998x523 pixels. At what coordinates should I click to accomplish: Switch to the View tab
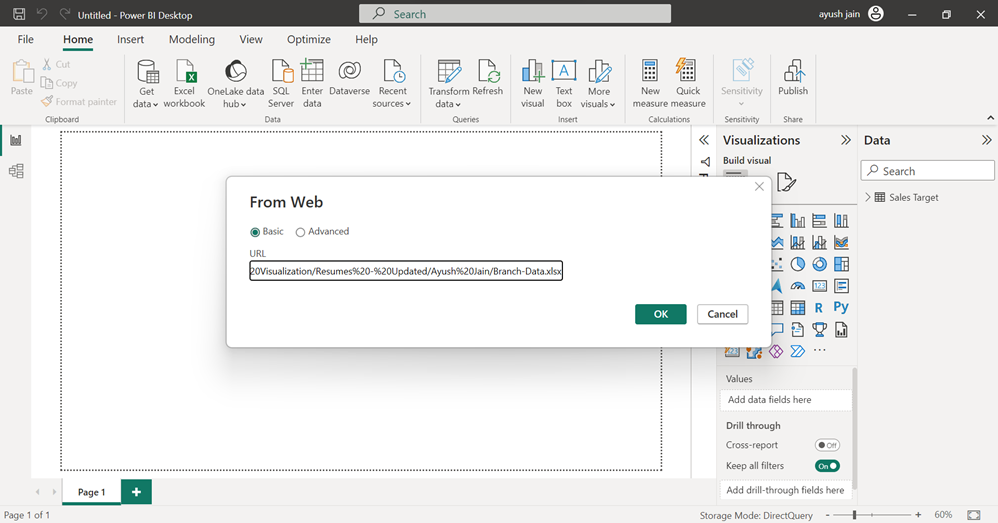251,39
